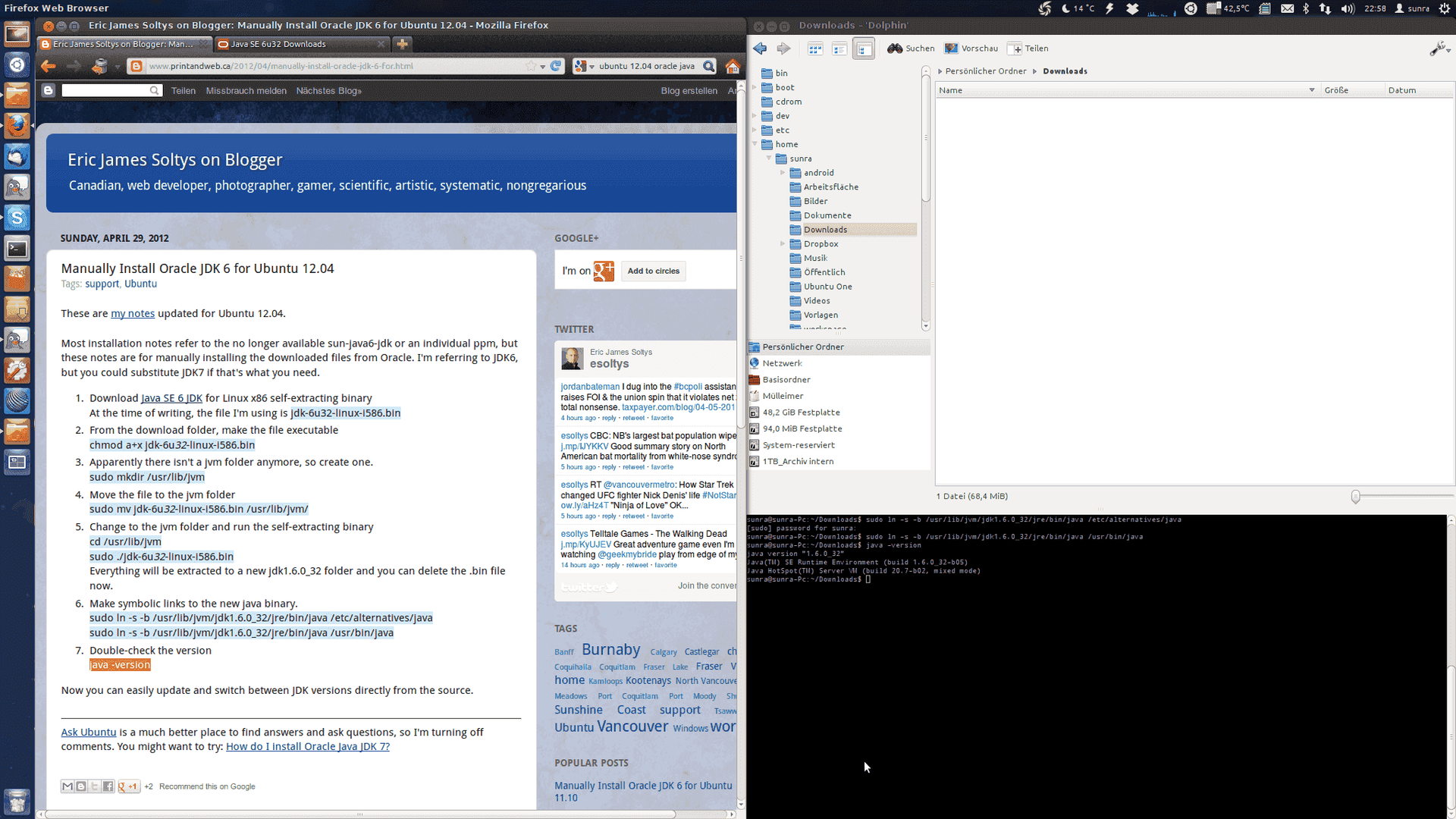Sort by Name column header in Dolphin
Screen dimensions: 1456x819
pos(1125,90)
